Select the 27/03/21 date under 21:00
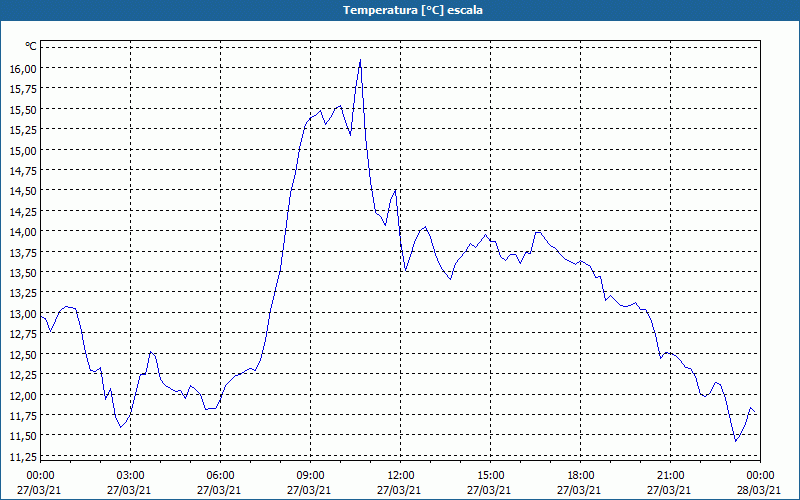 669,490
